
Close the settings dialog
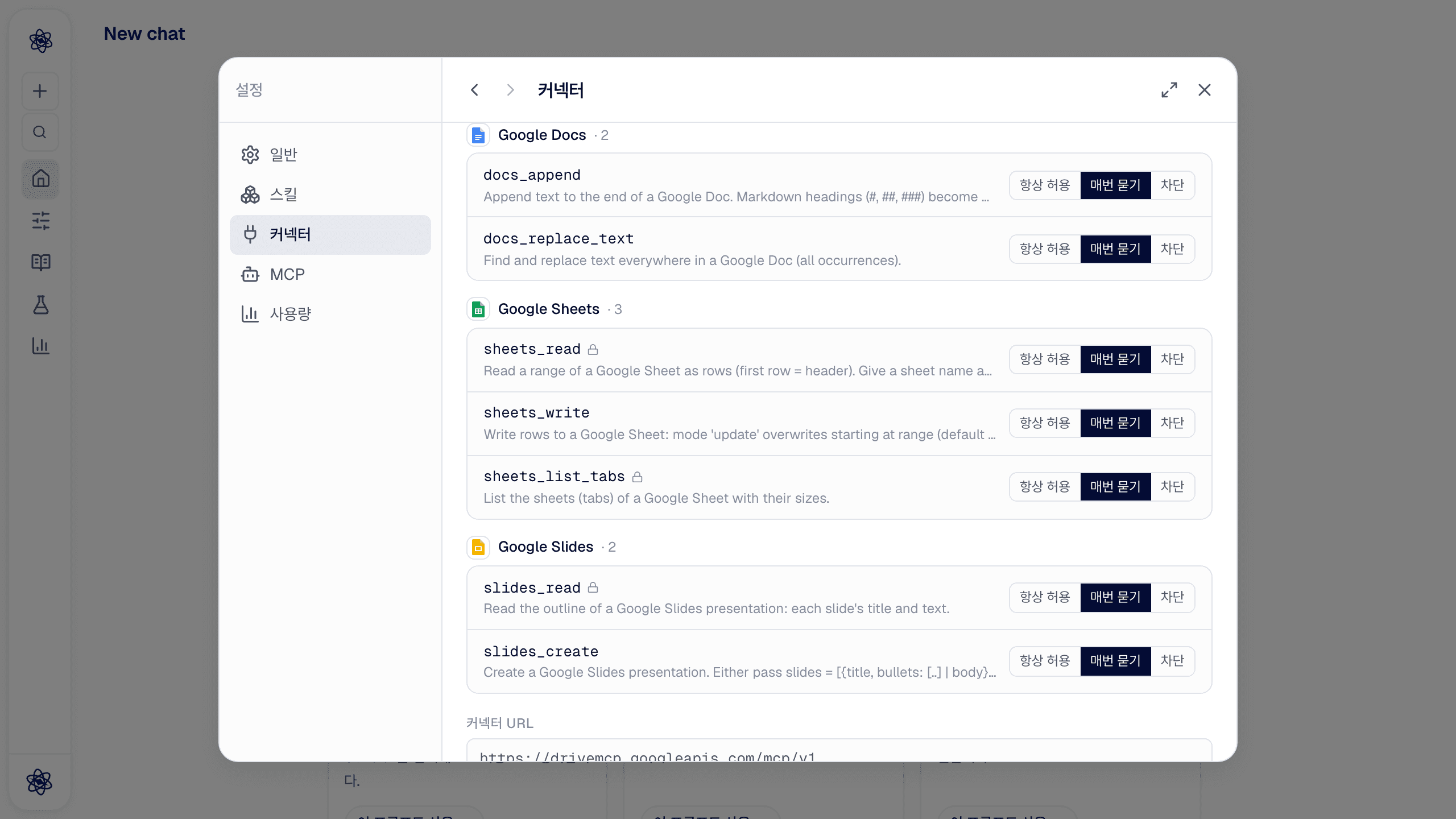[1205, 90]
